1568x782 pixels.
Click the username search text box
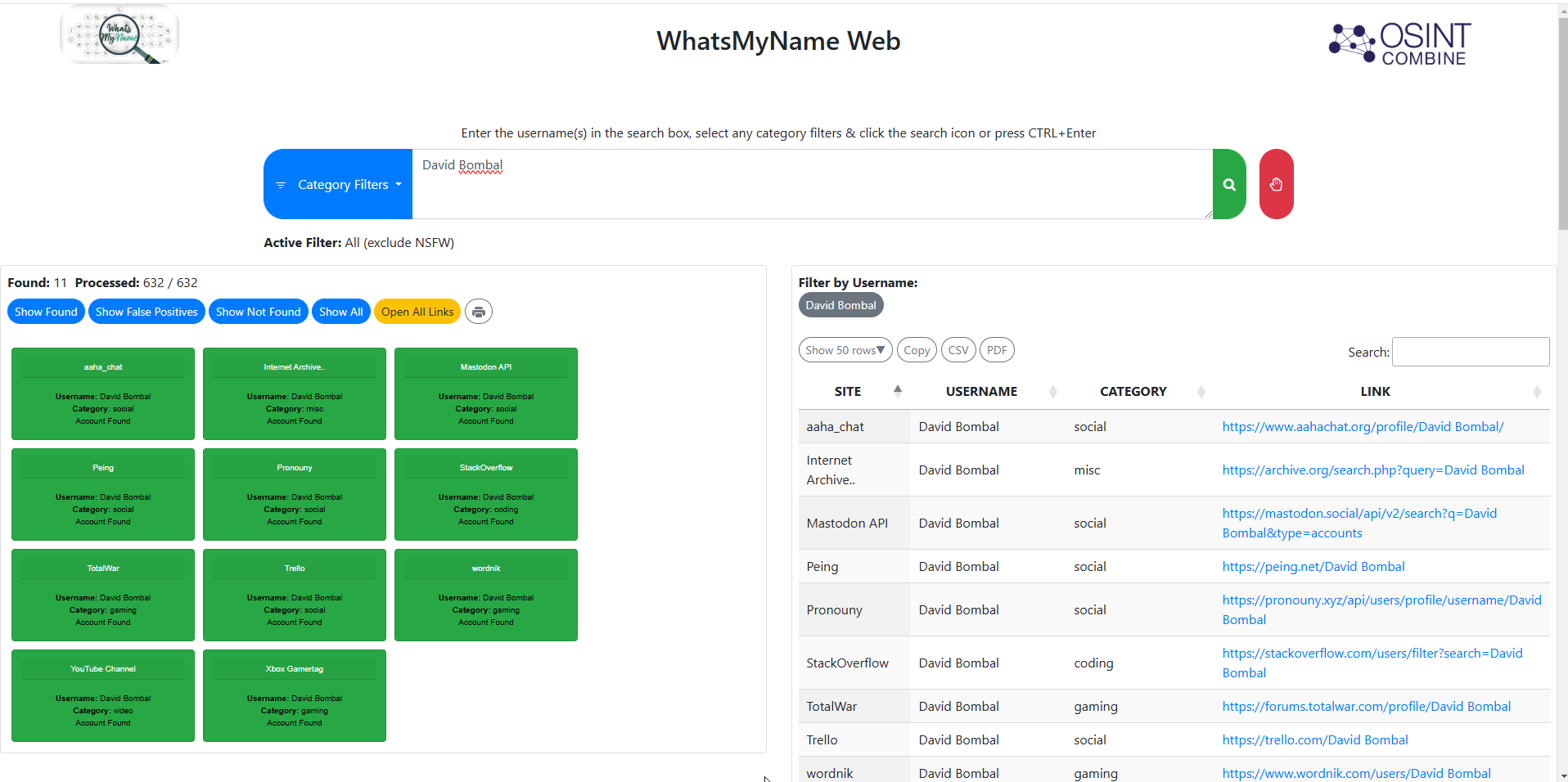(812, 184)
